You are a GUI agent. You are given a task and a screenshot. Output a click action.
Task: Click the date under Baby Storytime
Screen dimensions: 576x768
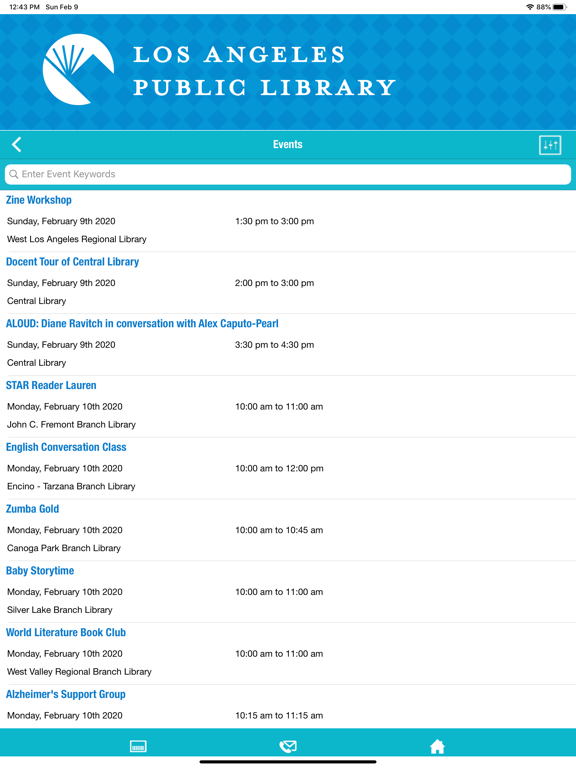[x=65, y=592]
